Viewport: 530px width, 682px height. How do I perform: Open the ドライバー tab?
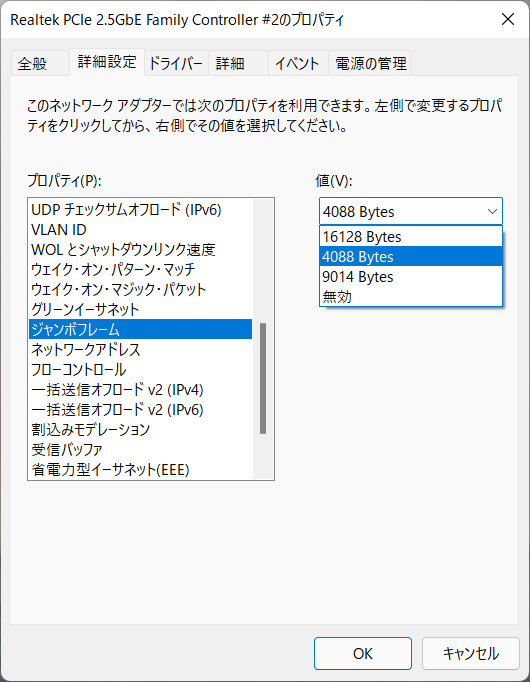click(x=176, y=64)
